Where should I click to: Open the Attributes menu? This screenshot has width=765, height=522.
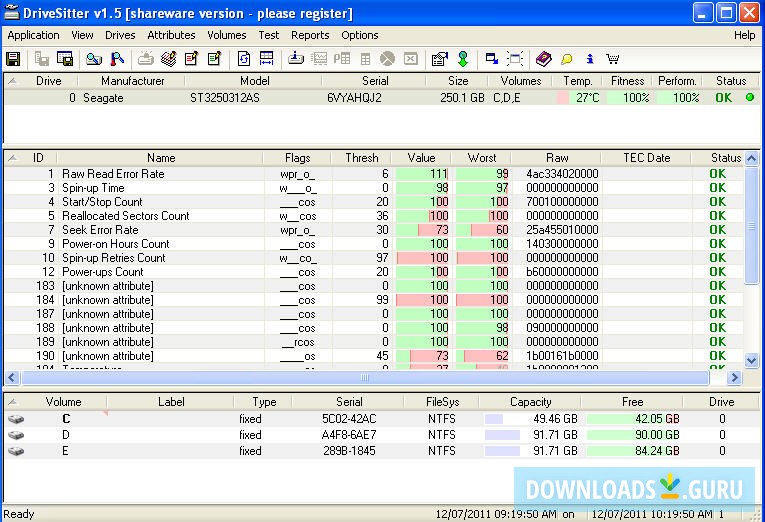171,35
